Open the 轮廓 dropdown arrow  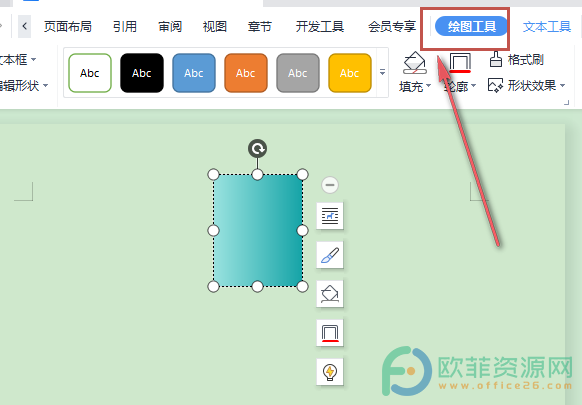474,86
